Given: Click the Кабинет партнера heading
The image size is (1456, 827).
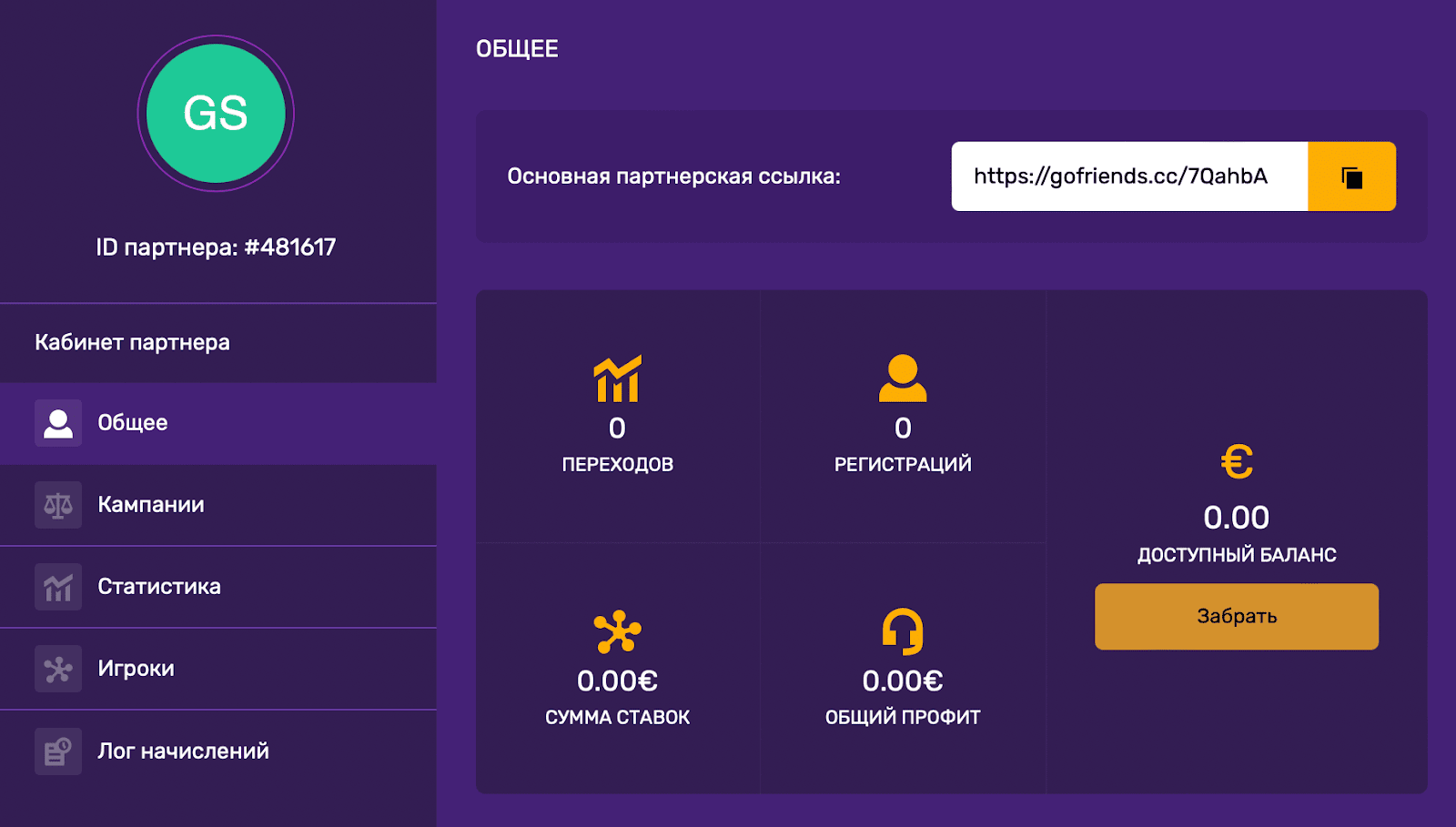Looking at the screenshot, I should click(132, 343).
